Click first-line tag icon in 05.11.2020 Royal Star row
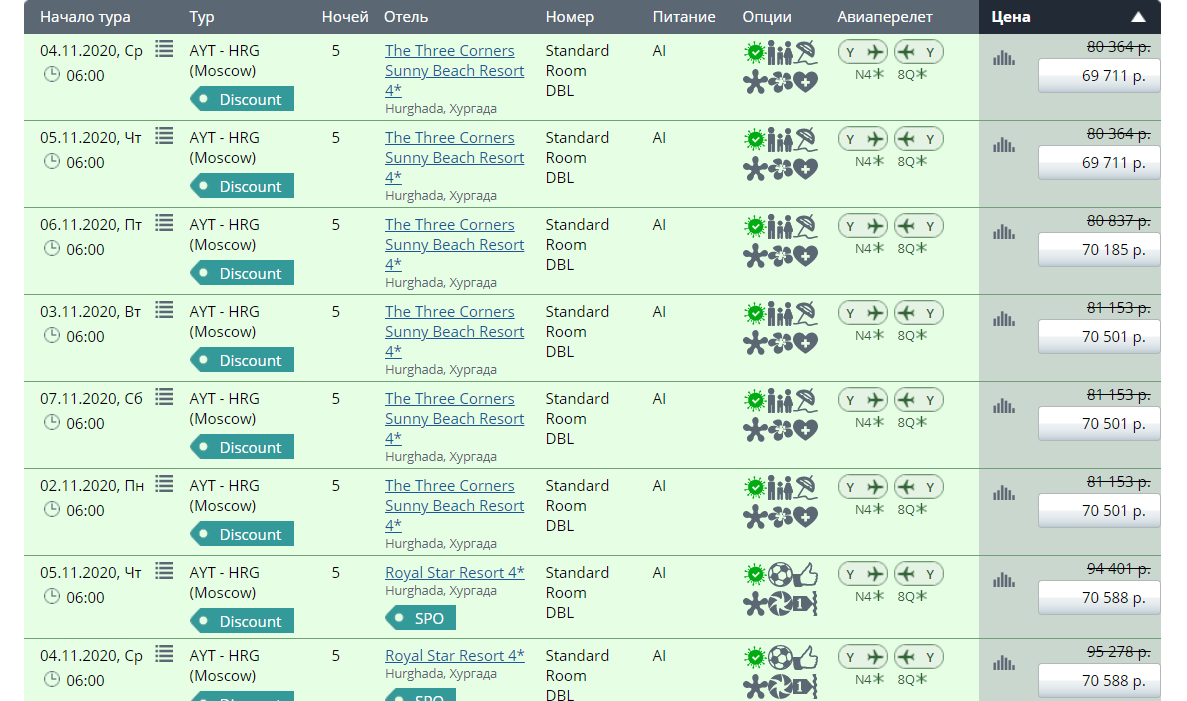 pos(805,603)
